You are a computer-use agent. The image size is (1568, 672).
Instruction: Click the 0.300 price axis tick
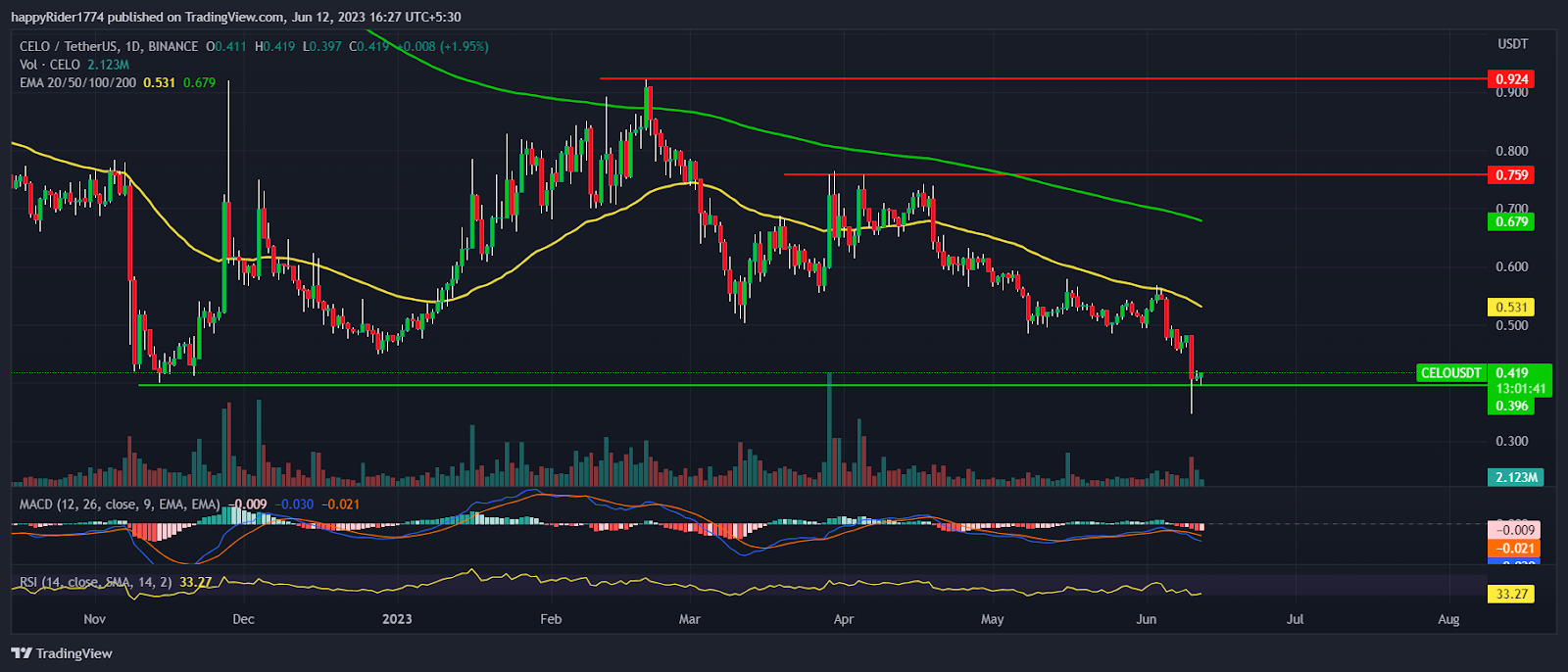point(1512,441)
